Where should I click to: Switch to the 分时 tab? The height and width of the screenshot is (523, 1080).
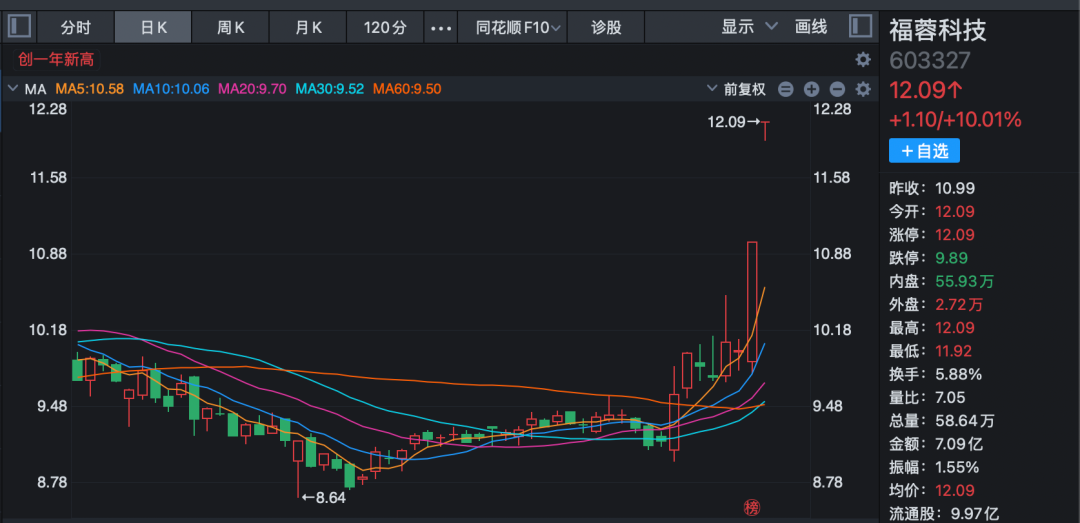point(75,28)
